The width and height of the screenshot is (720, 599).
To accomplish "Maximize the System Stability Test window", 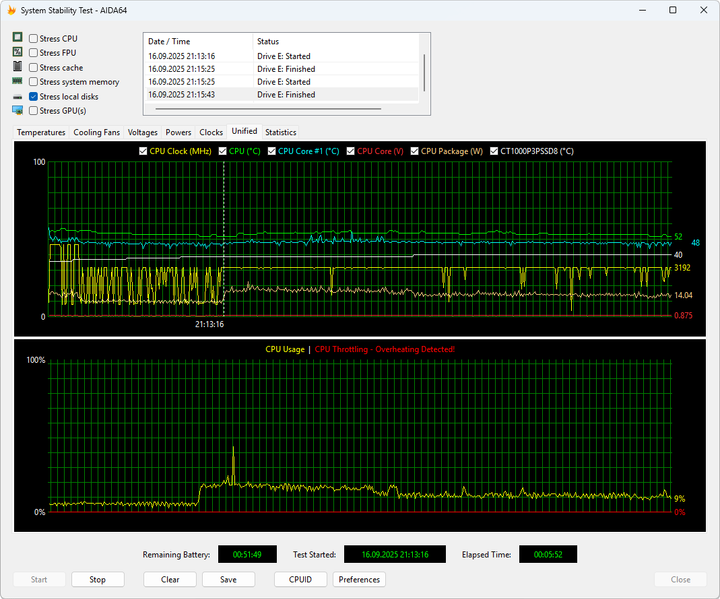I will click(x=673, y=10).
